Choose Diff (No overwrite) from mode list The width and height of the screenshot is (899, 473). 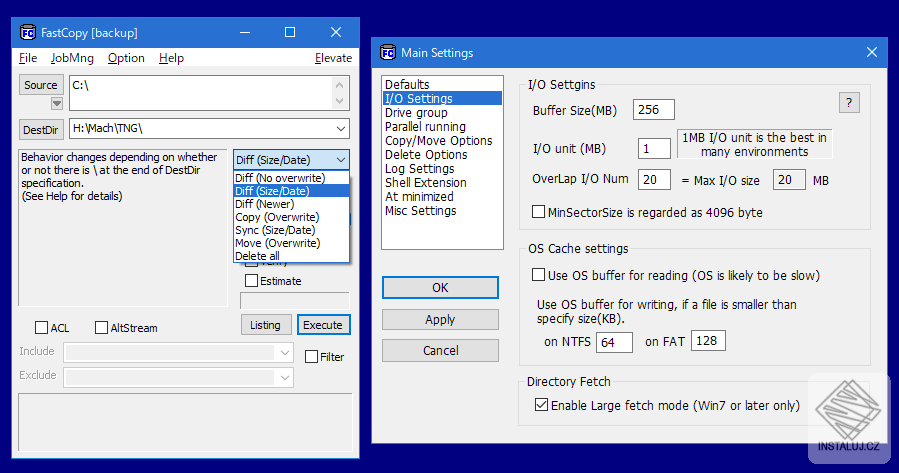coord(291,178)
